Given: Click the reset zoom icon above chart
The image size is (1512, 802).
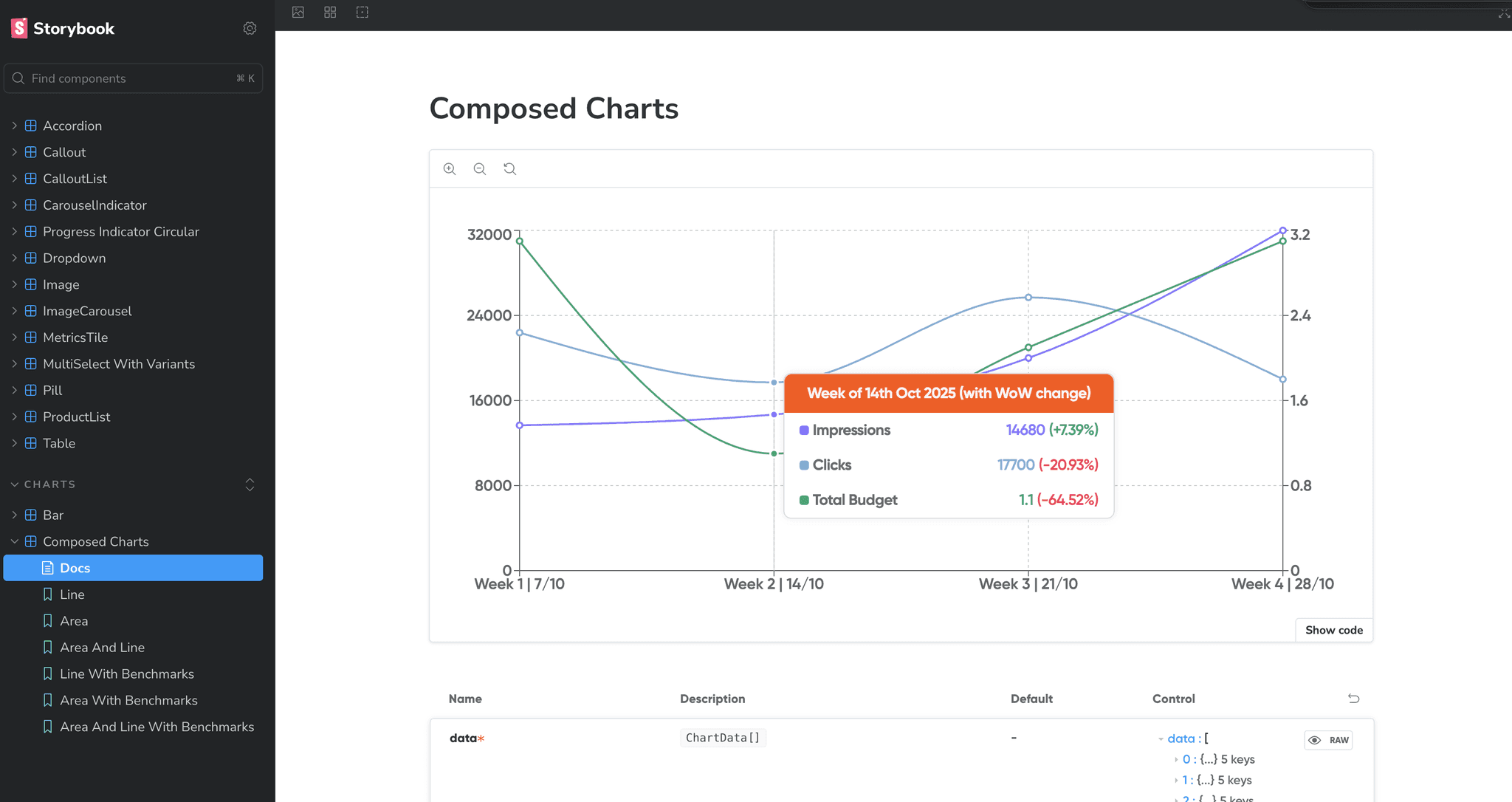Looking at the screenshot, I should (510, 169).
